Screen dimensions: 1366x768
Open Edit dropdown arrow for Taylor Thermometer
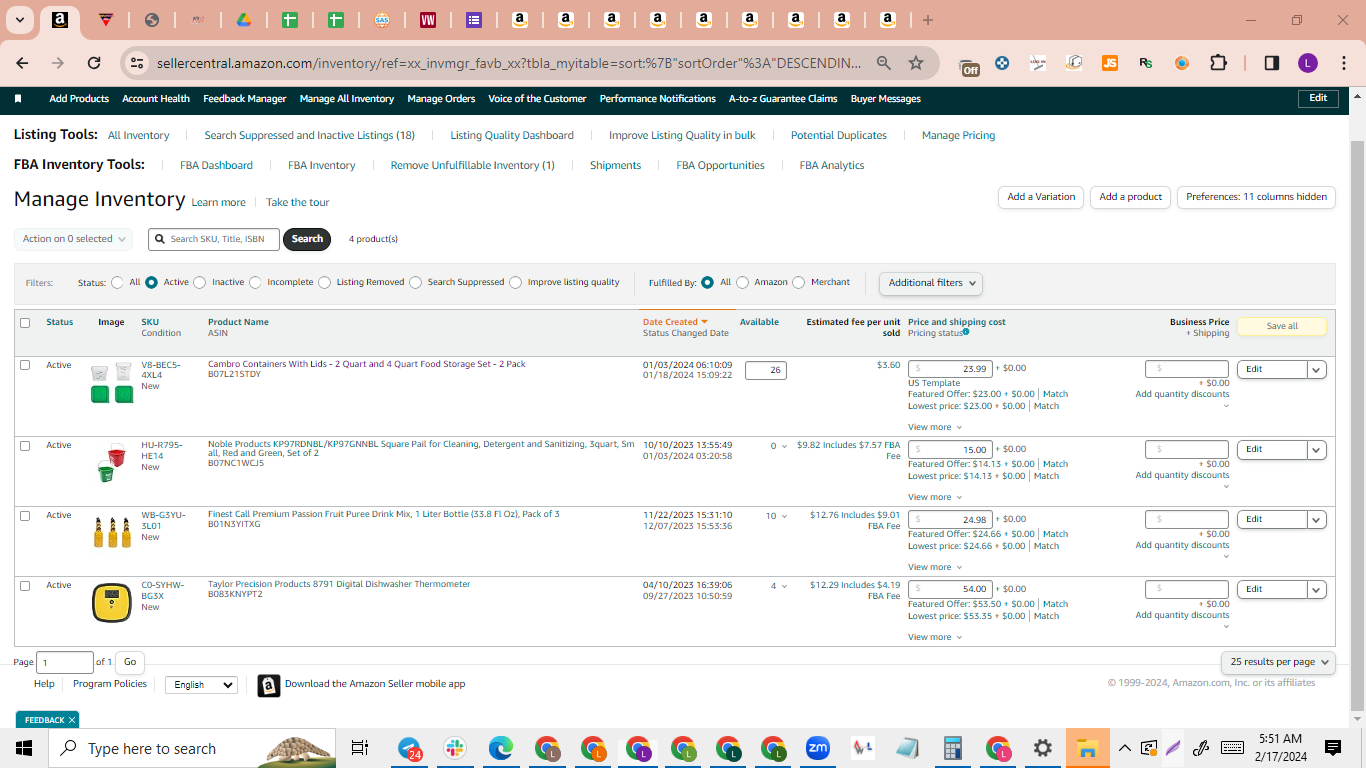[1317, 589]
